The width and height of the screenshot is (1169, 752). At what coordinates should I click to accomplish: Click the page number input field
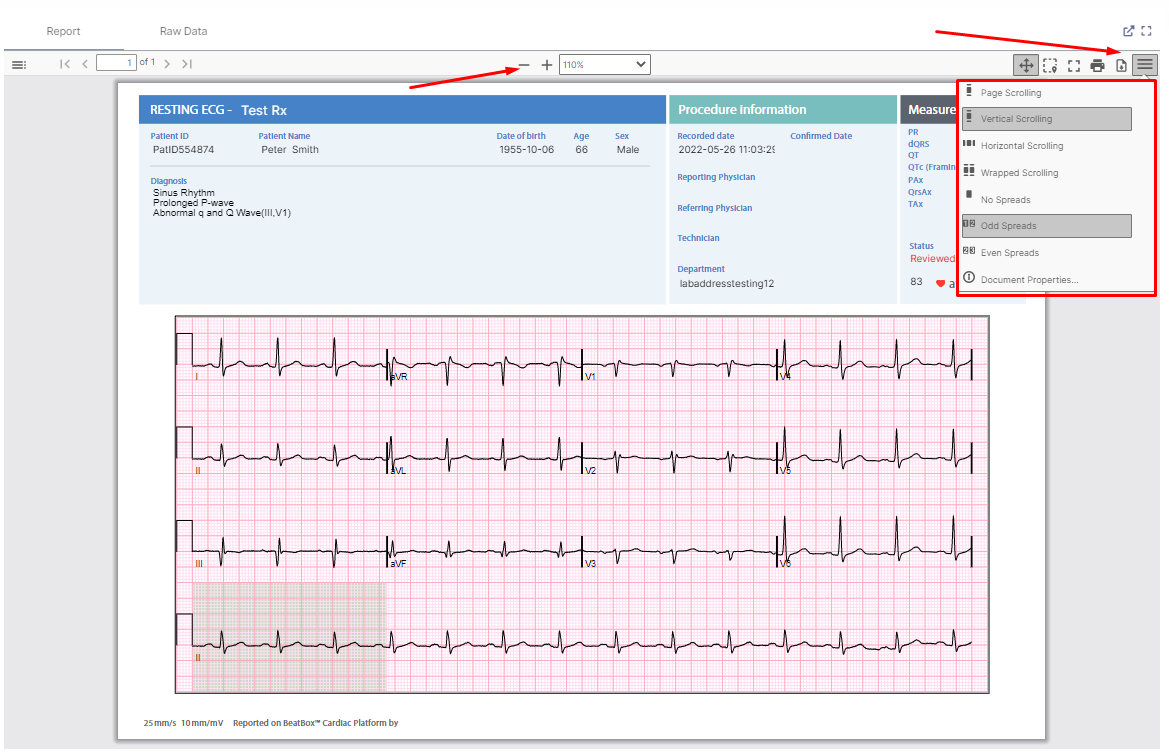[116, 63]
